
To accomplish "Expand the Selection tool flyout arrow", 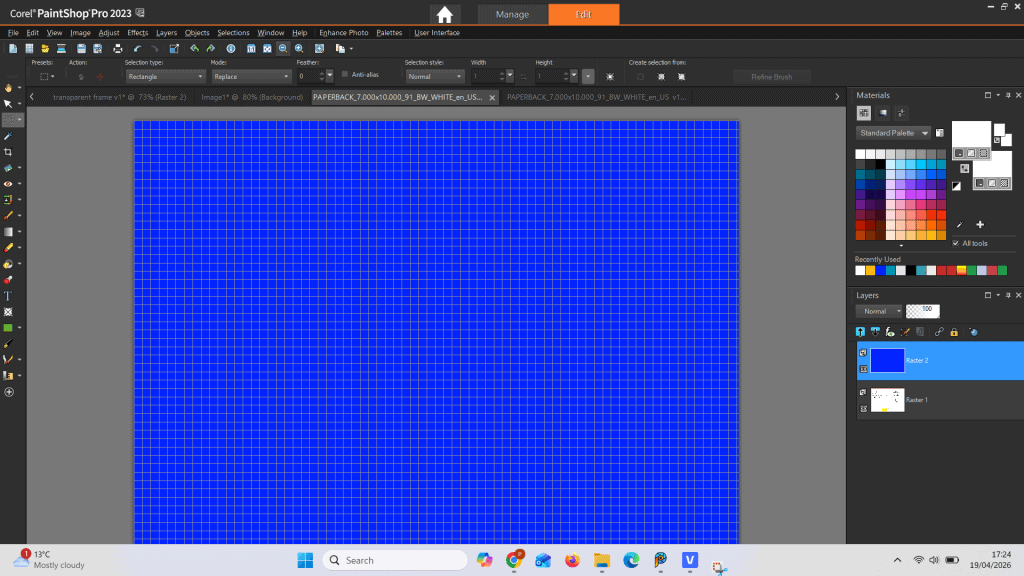I will (20, 120).
